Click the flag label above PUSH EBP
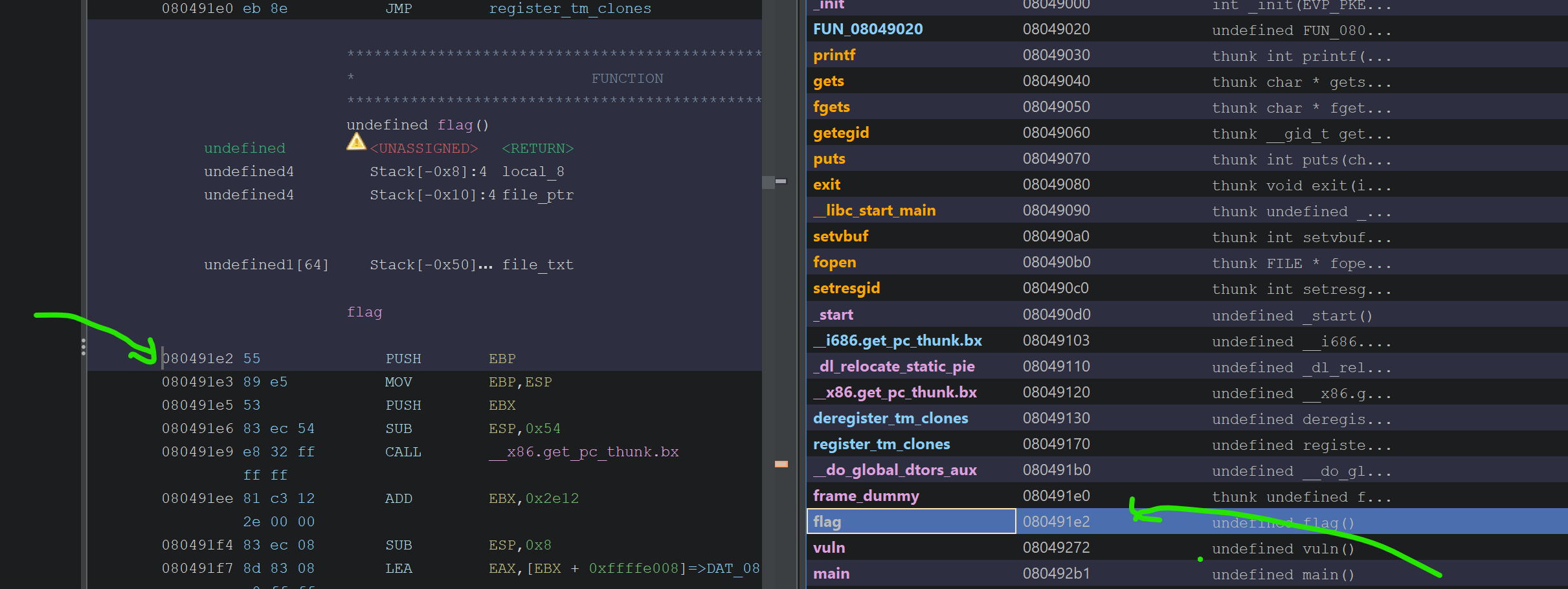The image size is (1568, 589). pyautogui.click(x=364, y=312)
